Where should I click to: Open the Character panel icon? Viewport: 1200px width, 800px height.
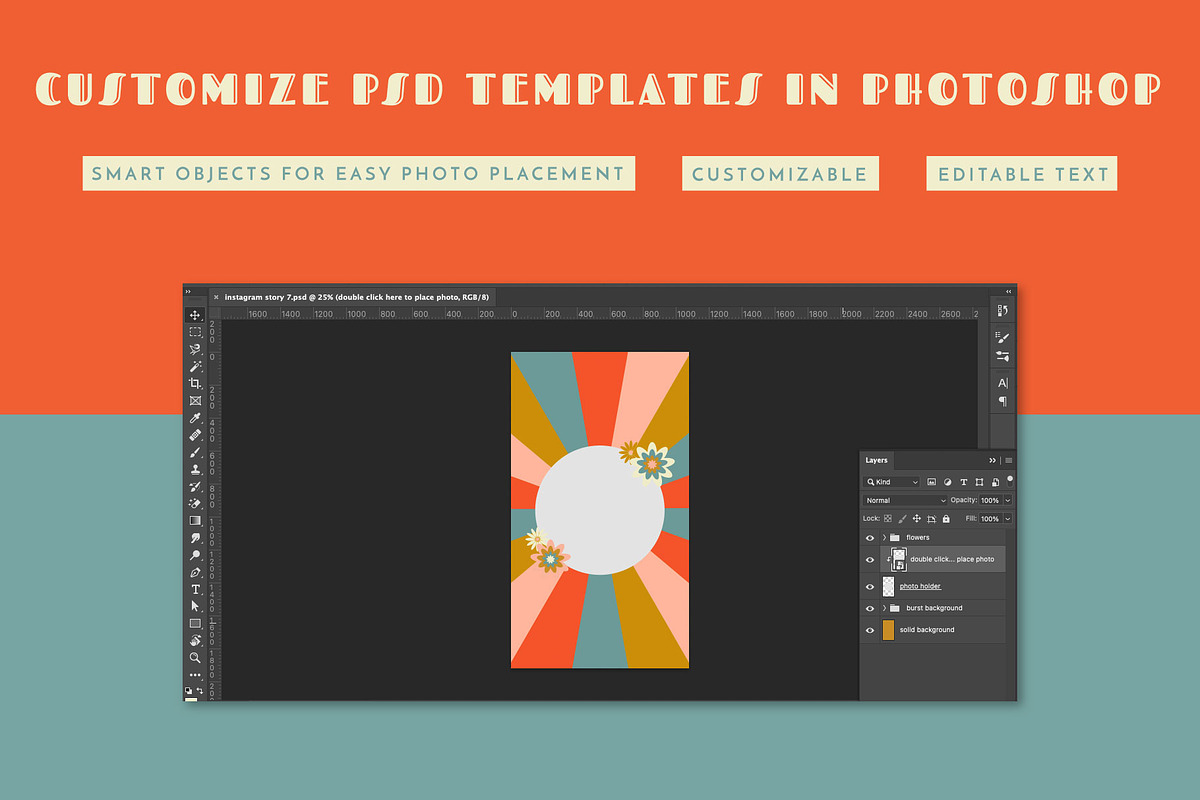1003,383
